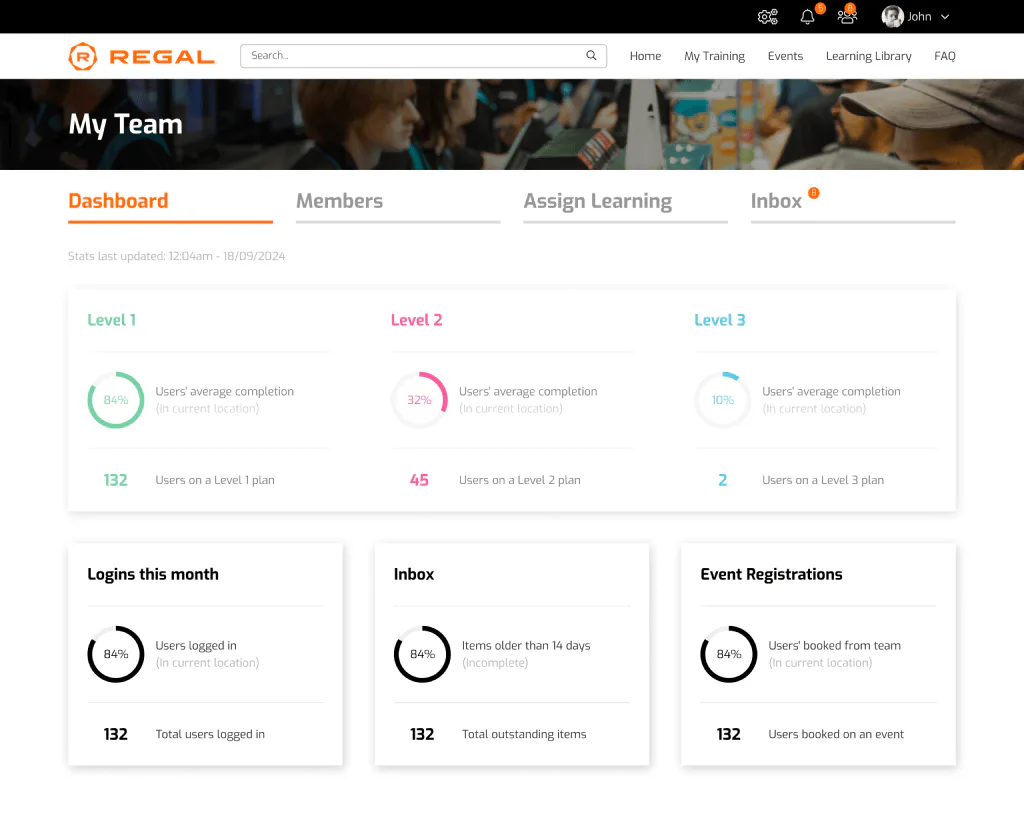Click the Level 1 heading
1024x840 pixels.
(x=112, y=320)
